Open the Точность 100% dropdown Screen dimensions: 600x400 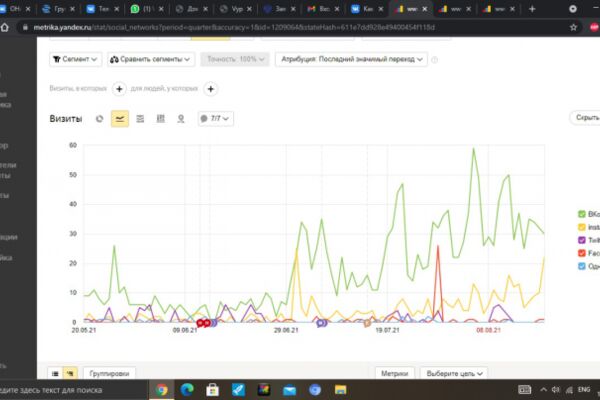235,59
